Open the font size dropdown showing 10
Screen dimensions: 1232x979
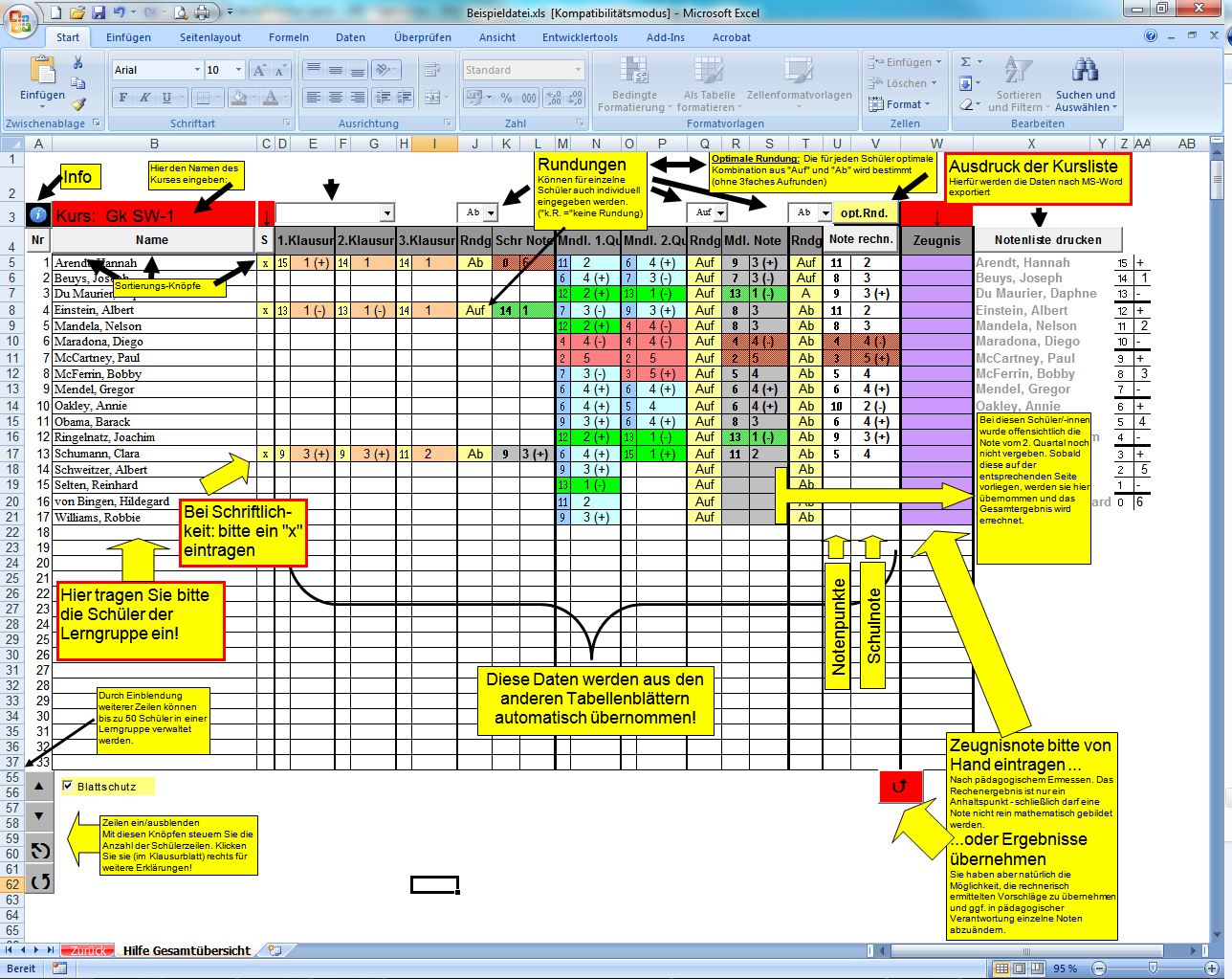click(239, 70)
